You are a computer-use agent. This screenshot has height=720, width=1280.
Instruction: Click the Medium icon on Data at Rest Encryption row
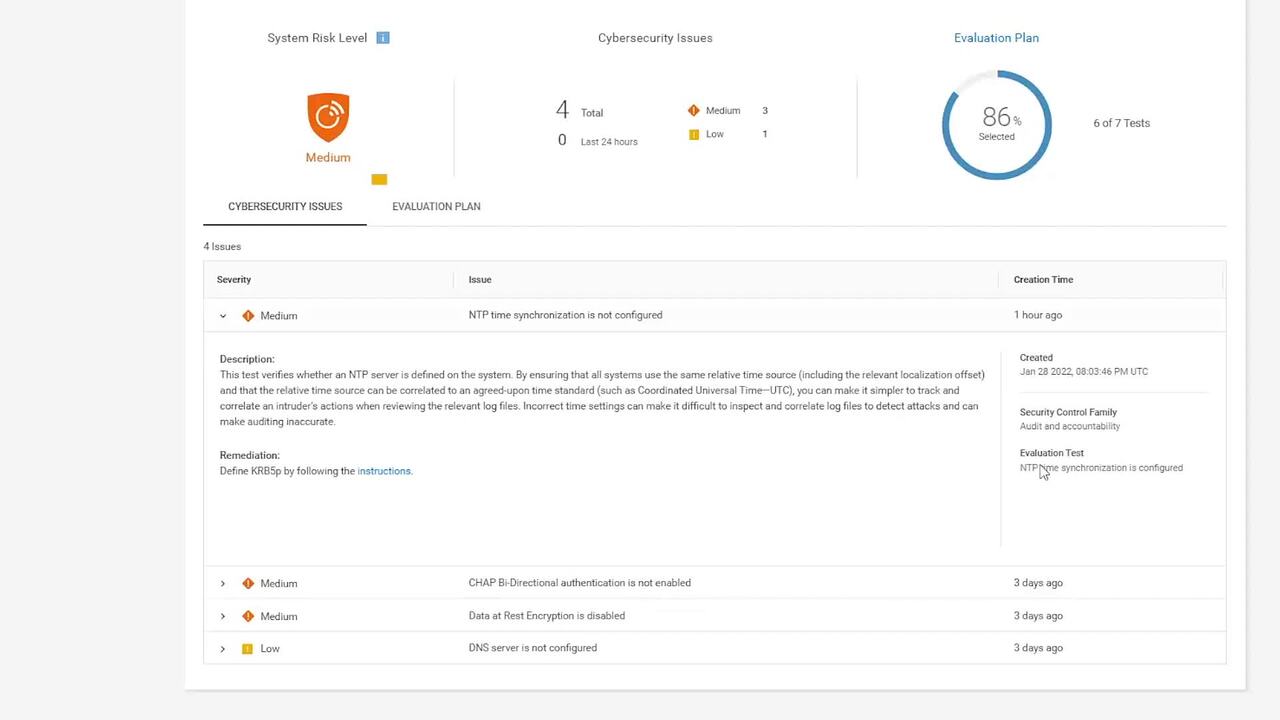click(248, 616)
